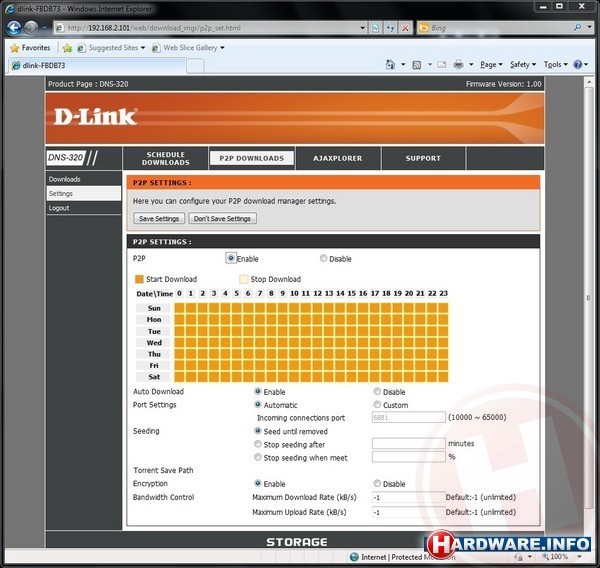
Task: Select Stop seeding when meet option
Action: (x=258, y=457)
